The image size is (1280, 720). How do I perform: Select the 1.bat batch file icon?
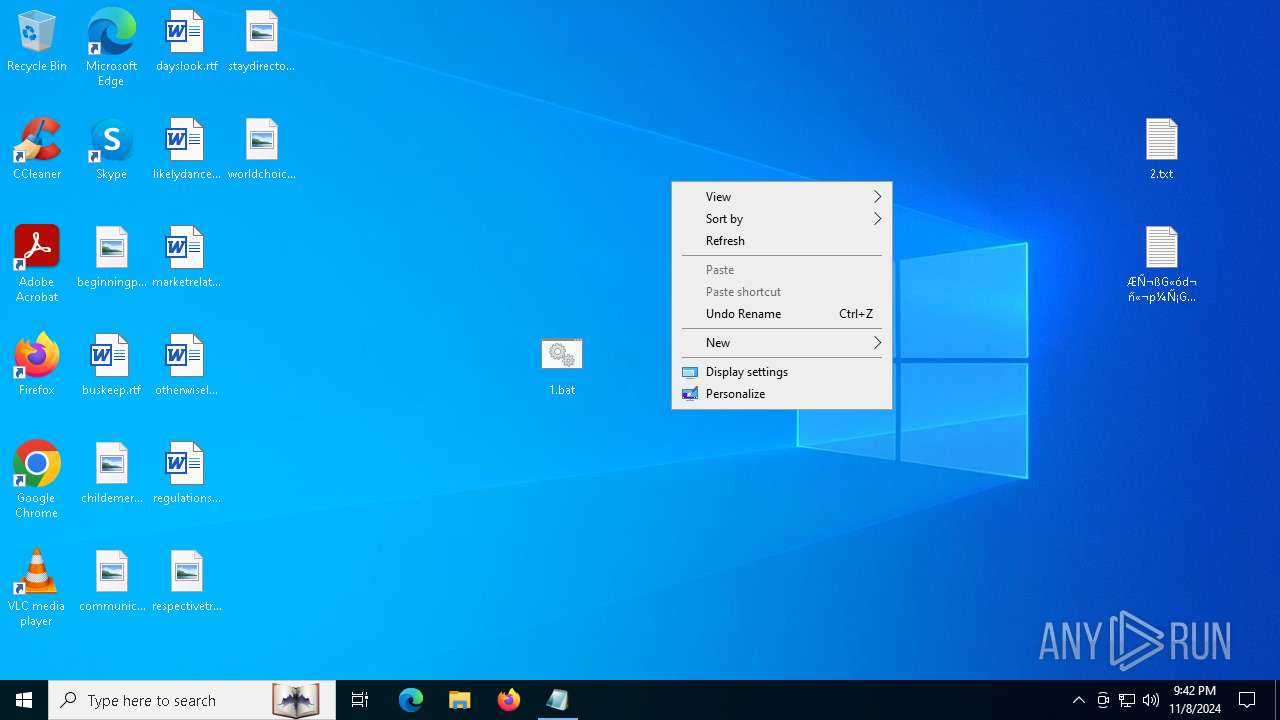562,366
